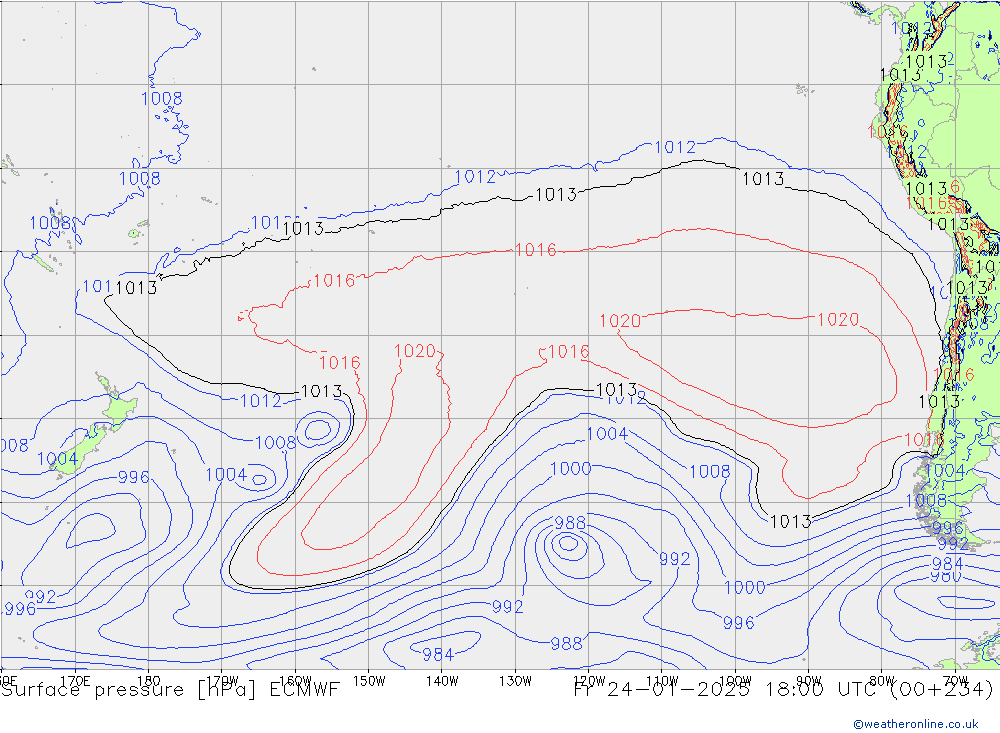Viewport: 1000px width, 733px height.
Task: Click the topmost 1008 label near 180
Action: (161, 99)
